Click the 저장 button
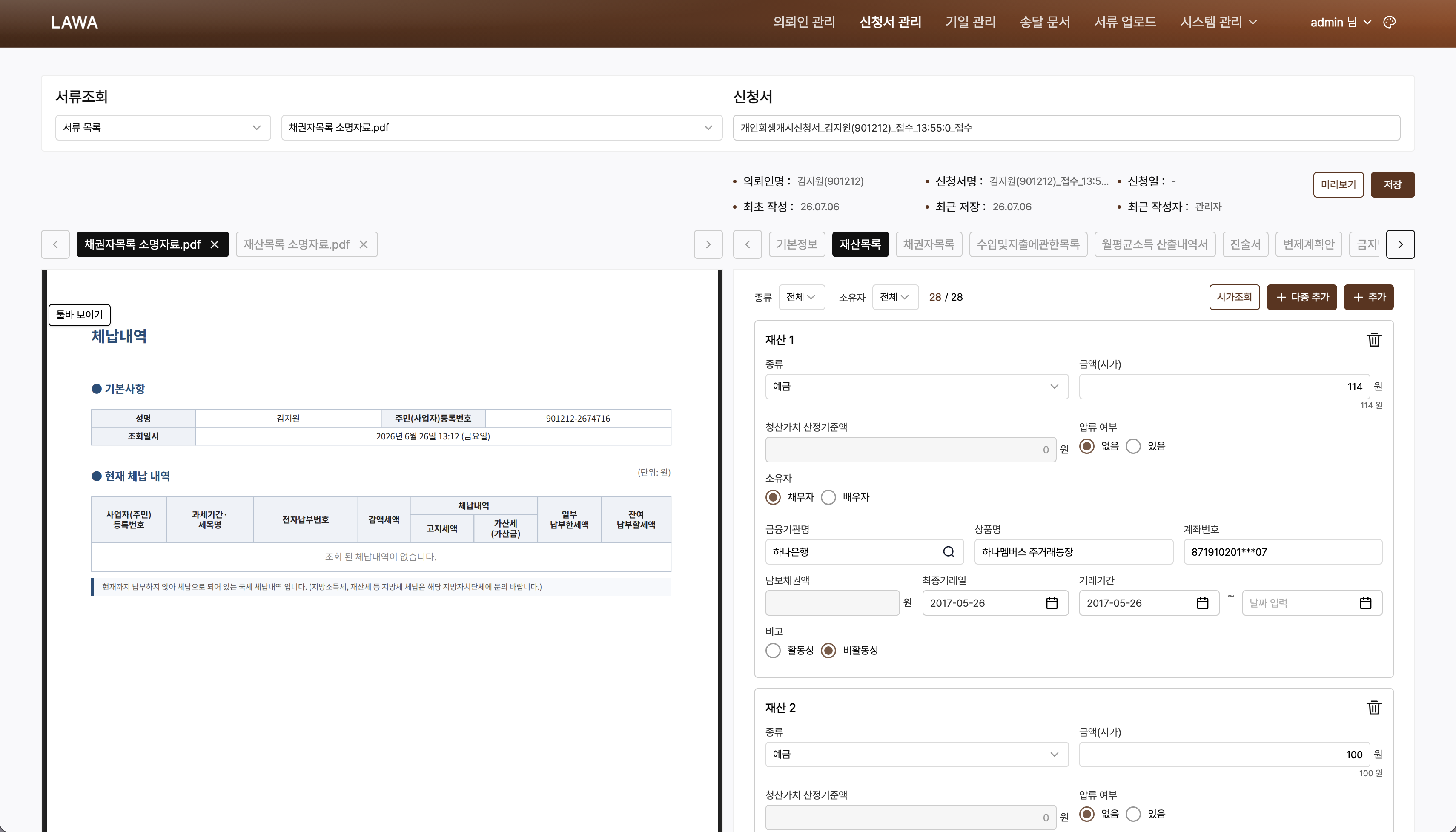This screenshot has height=832, width=1456. click(1392, 184)
